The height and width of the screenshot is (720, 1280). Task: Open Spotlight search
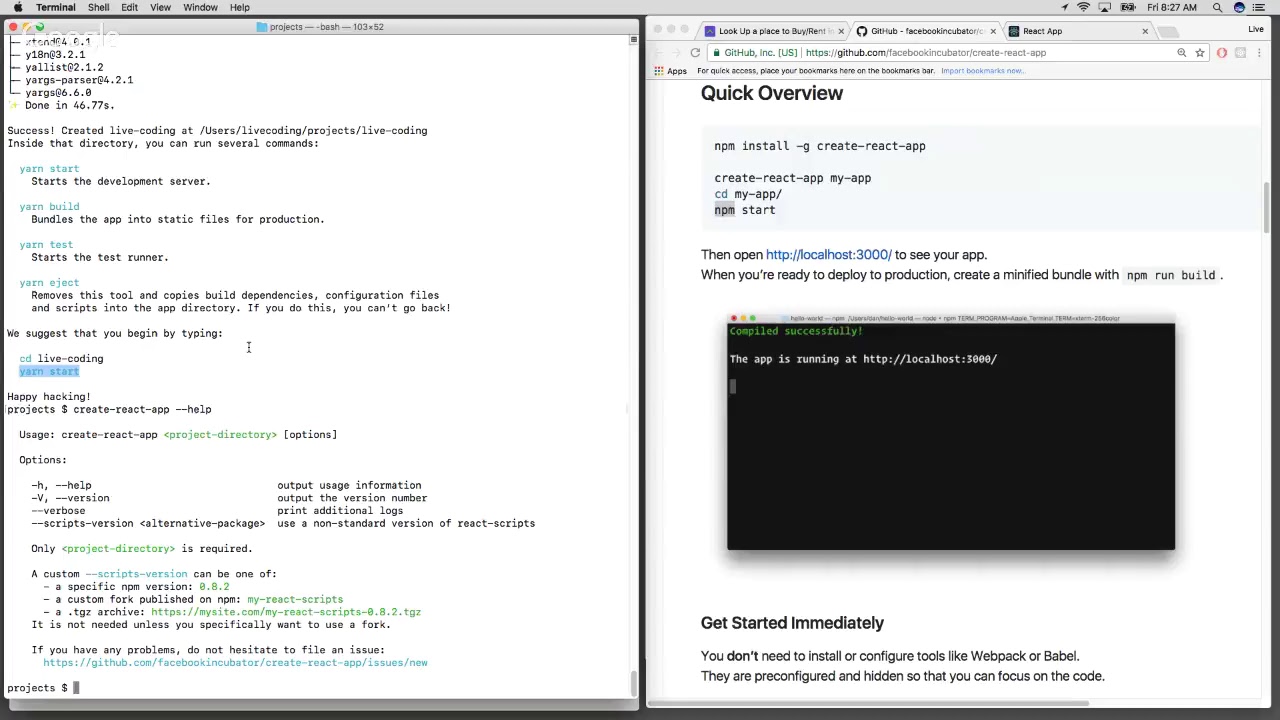pos(1218,7)
